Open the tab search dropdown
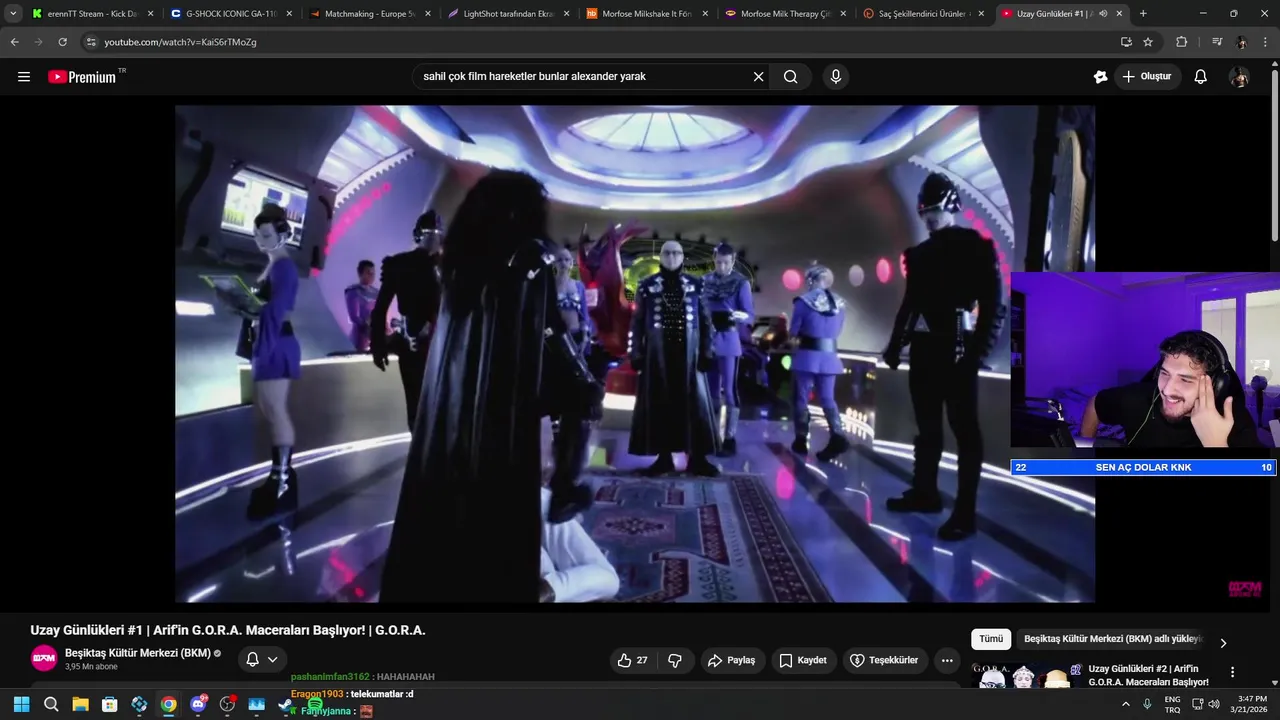1280x720 pixels. (x=13, y=13)
